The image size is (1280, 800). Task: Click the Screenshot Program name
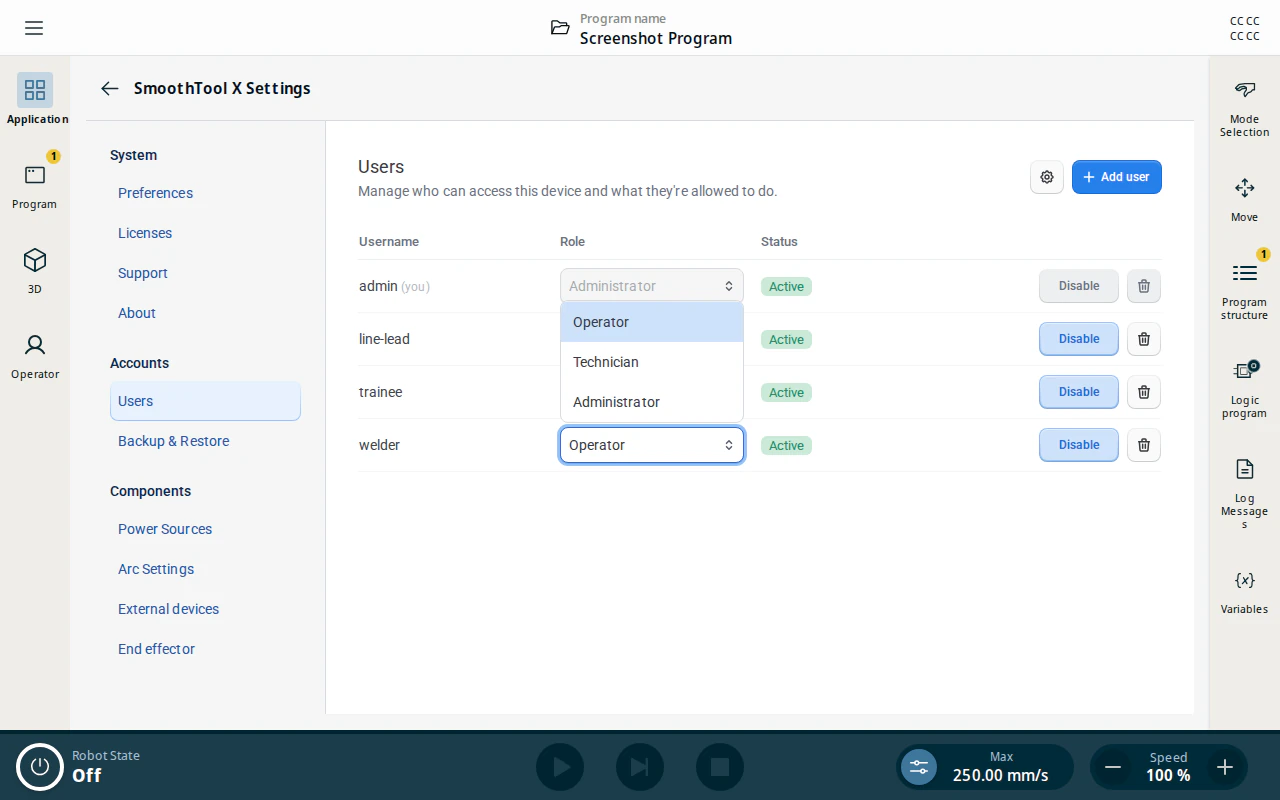tap(656, 38)
